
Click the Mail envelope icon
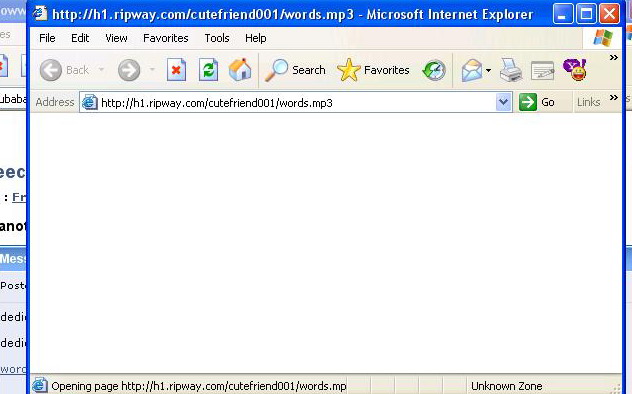coord(472,71)
